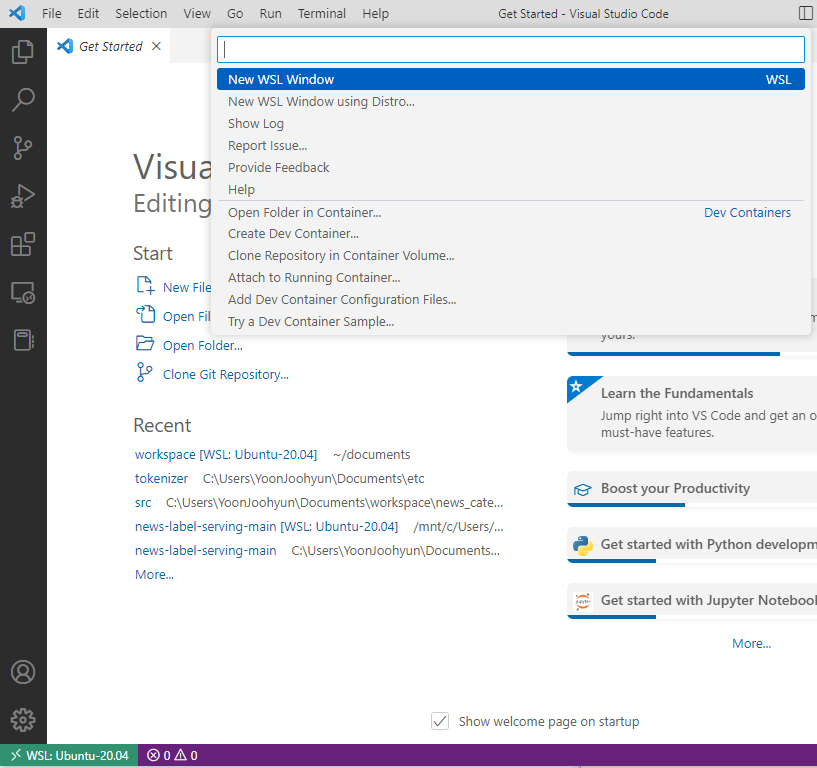
Task: Select Help in the remote command list
Action: click(x=511, y=189)
